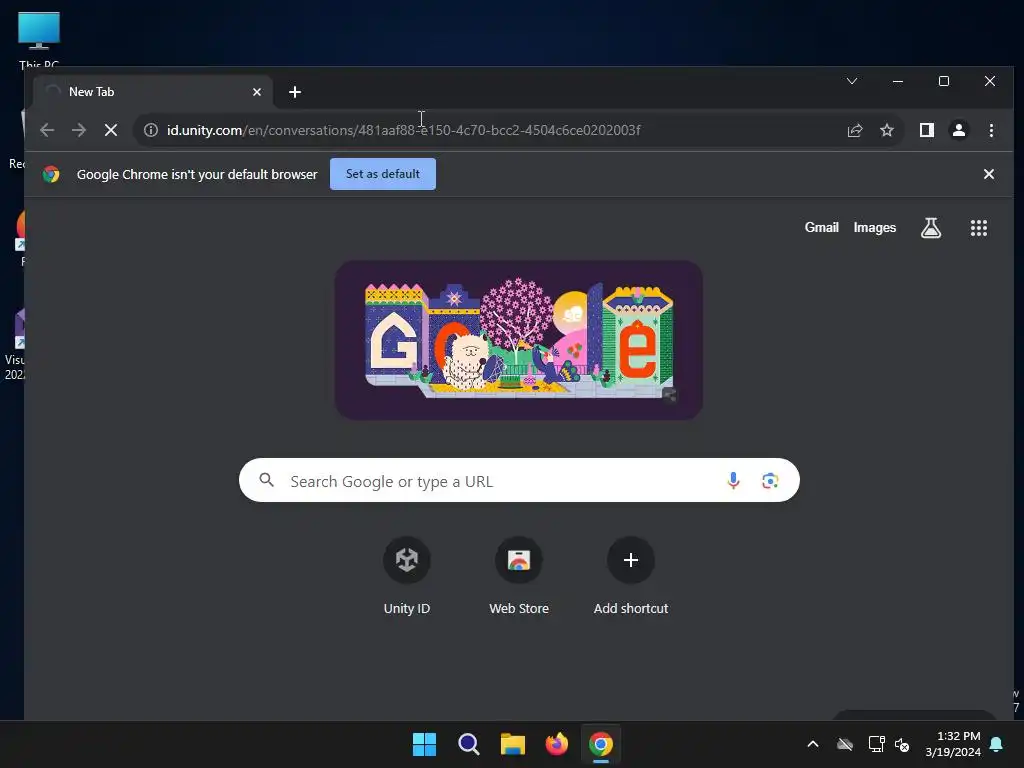Open the Web Store shortcut
Screen dimensions: 1024x768
519,575
